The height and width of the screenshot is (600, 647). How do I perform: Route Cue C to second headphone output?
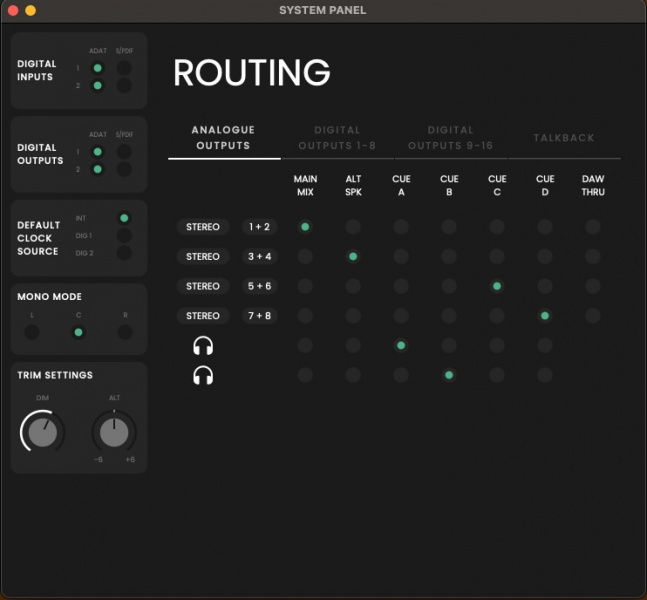point(497,375)
